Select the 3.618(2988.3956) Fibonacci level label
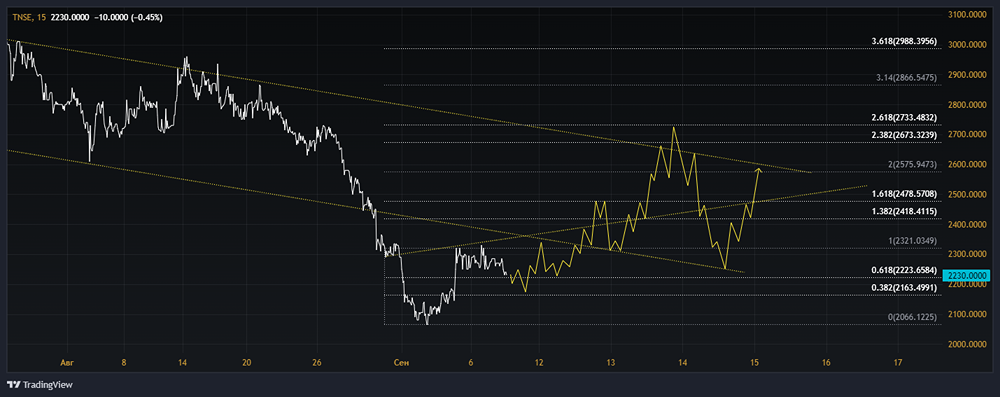This screenshot has height=397, width=1000. [904, 41]
